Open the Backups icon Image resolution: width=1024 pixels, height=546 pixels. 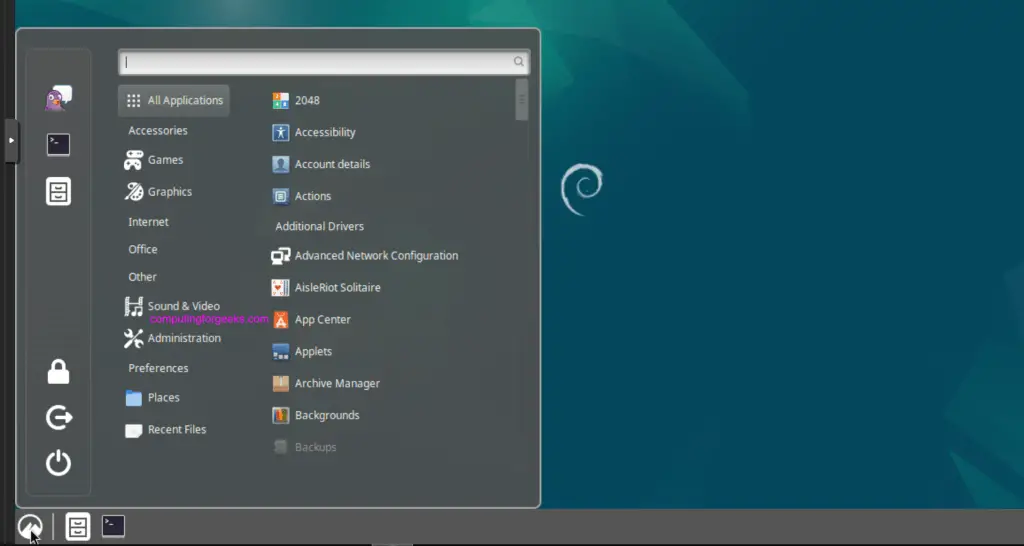pos(281,447)
